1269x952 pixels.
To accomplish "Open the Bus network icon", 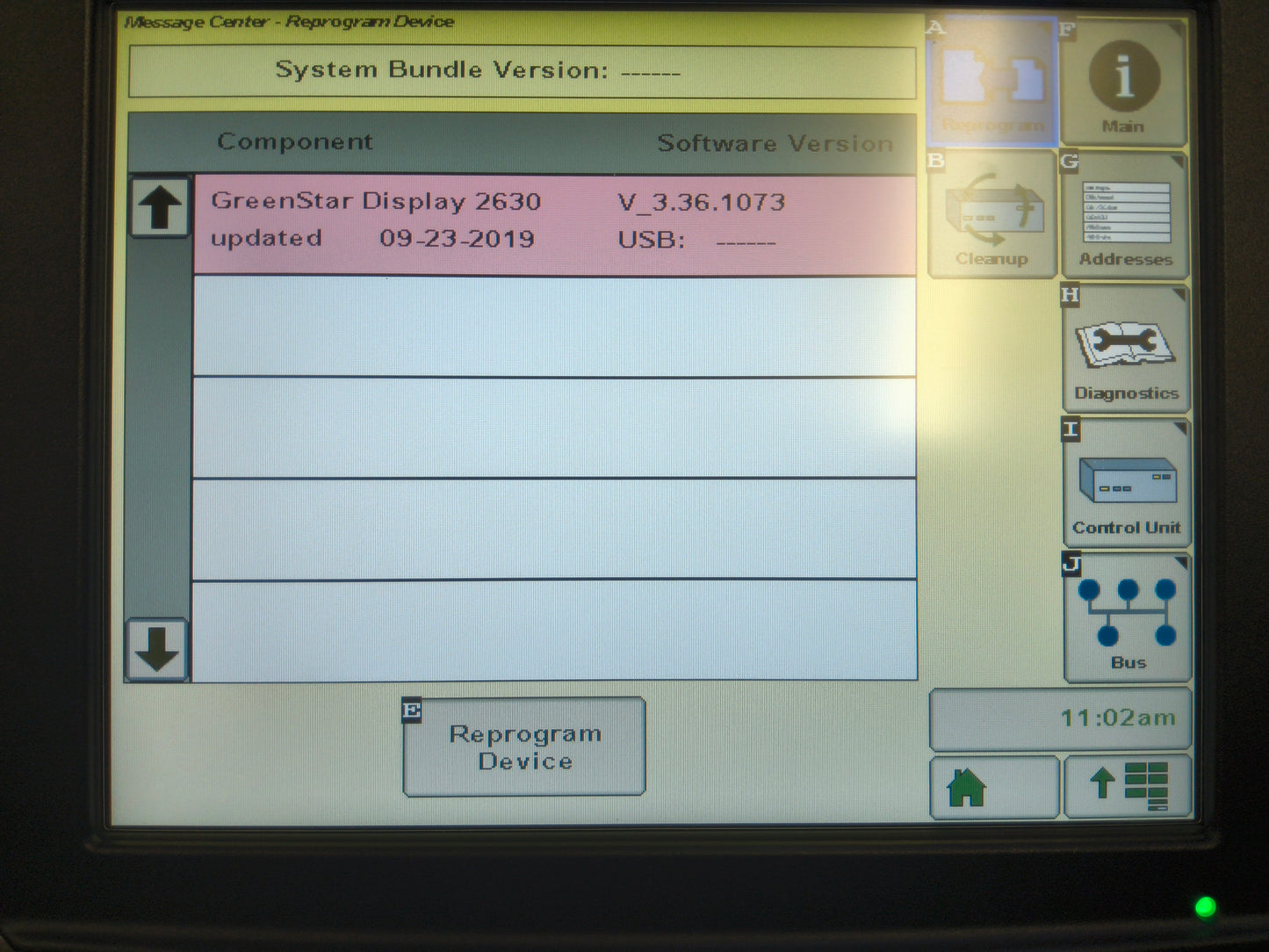I will pos(1125,617).
